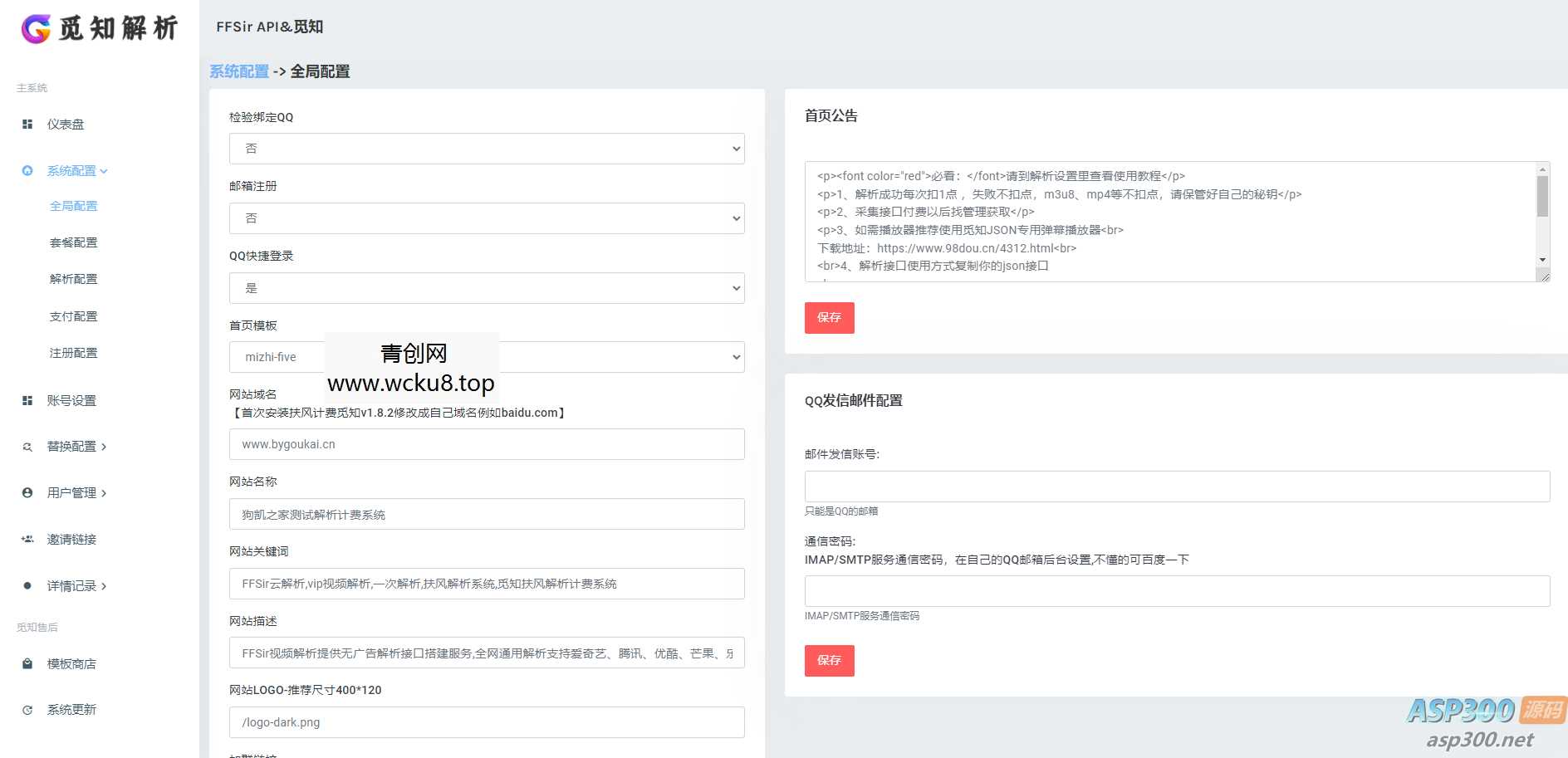Select 支付配置 in the sidebar menu

tap(73, 315)
